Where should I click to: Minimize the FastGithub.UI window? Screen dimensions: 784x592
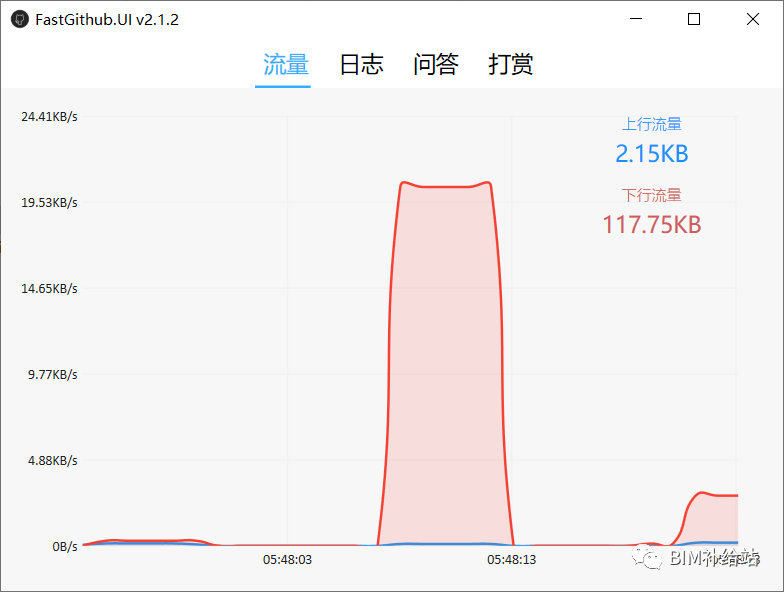636,19
